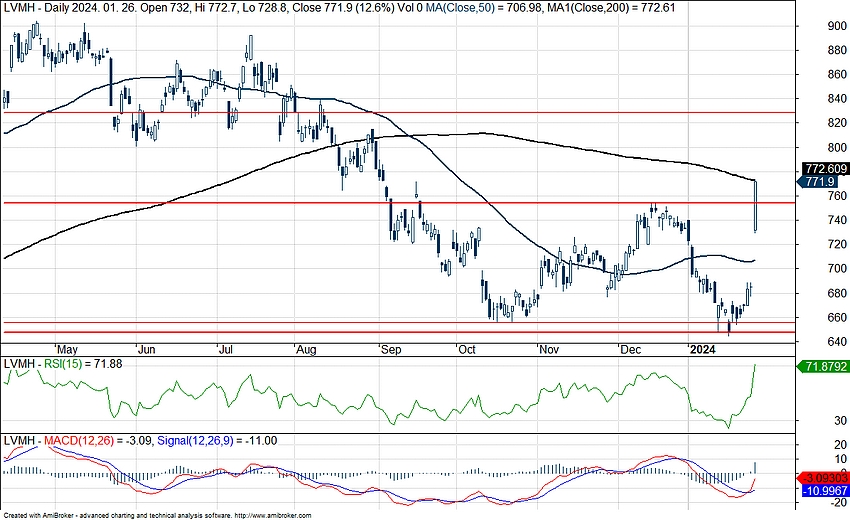Select the May marker on the time axis
The width and height of the screenshot is (850, 520).
67,351
